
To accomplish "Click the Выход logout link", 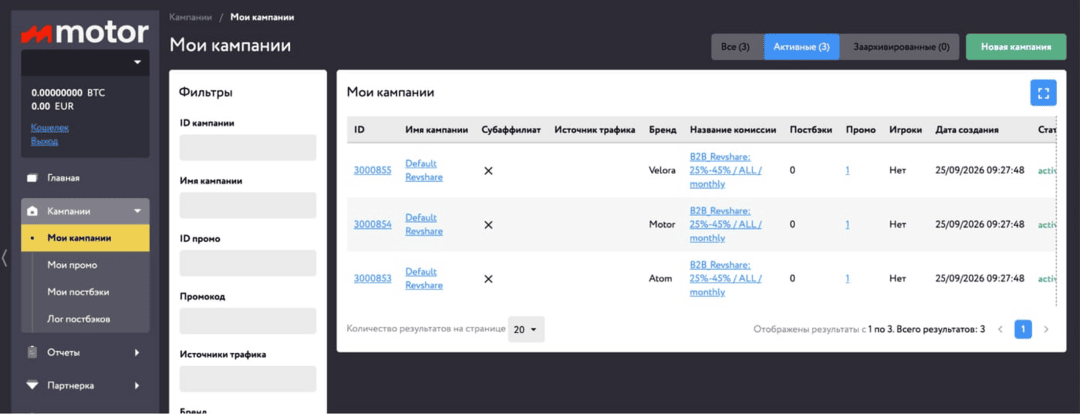I will (44, 141).
